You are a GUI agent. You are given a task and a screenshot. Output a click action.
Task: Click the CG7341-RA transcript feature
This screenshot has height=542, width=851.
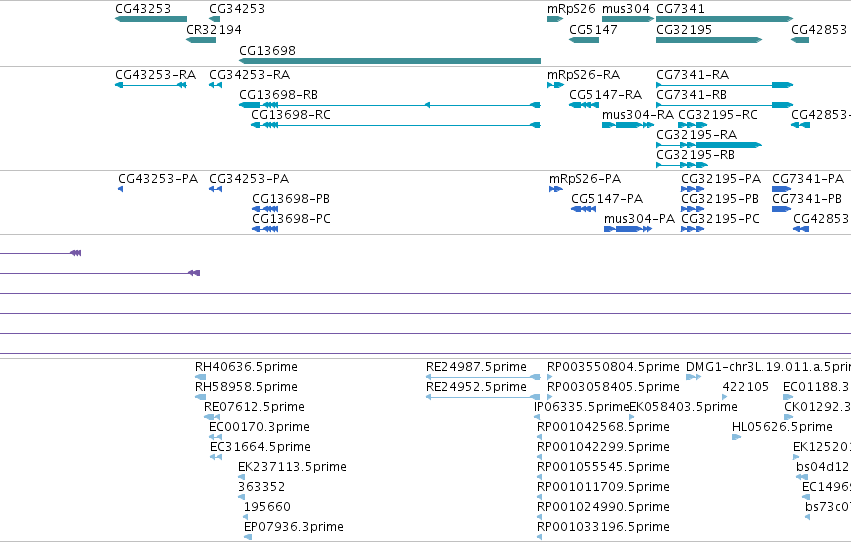[x=725, y=85]
